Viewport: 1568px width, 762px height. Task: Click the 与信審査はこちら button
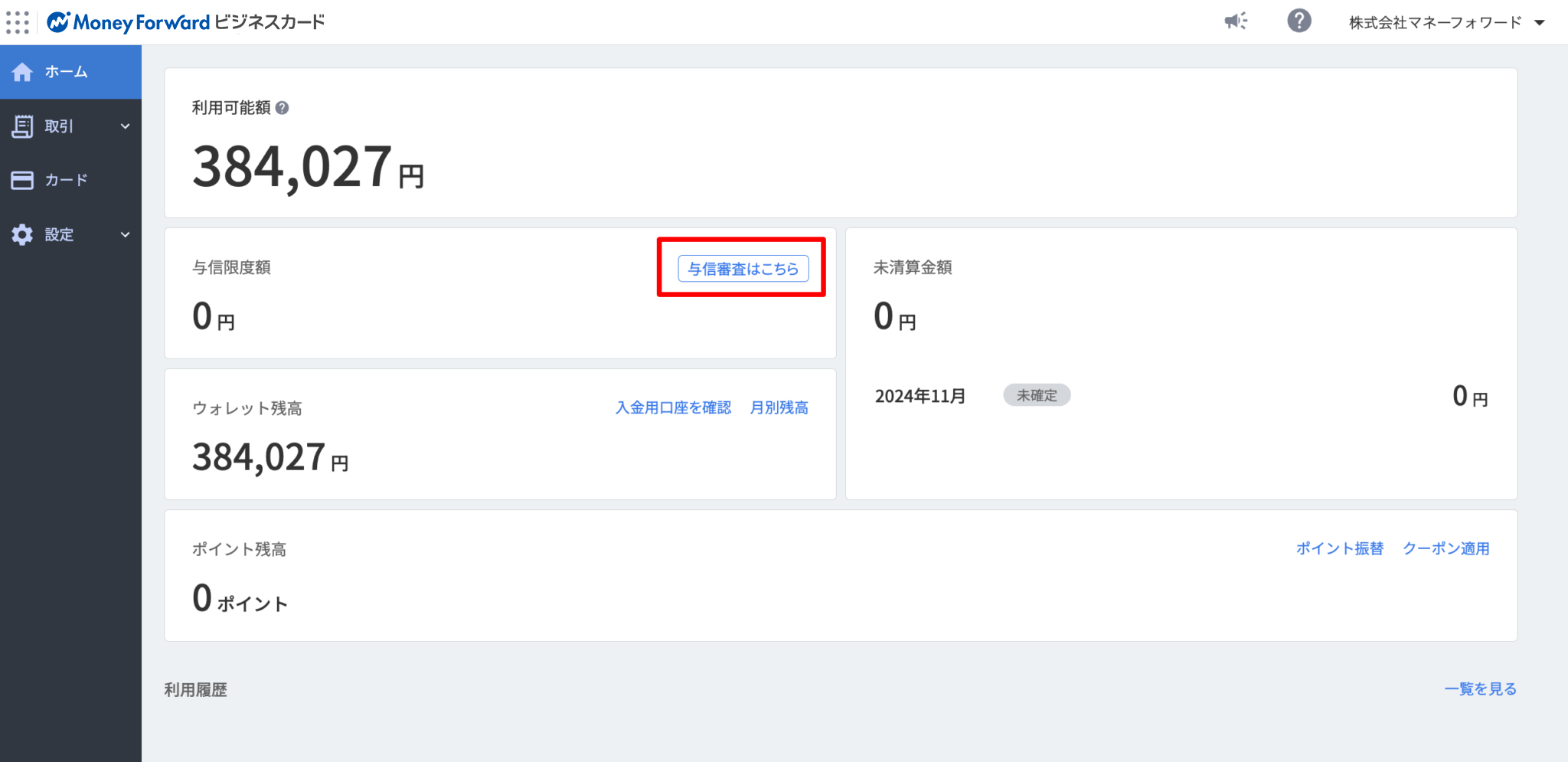(x=743, y=269)
